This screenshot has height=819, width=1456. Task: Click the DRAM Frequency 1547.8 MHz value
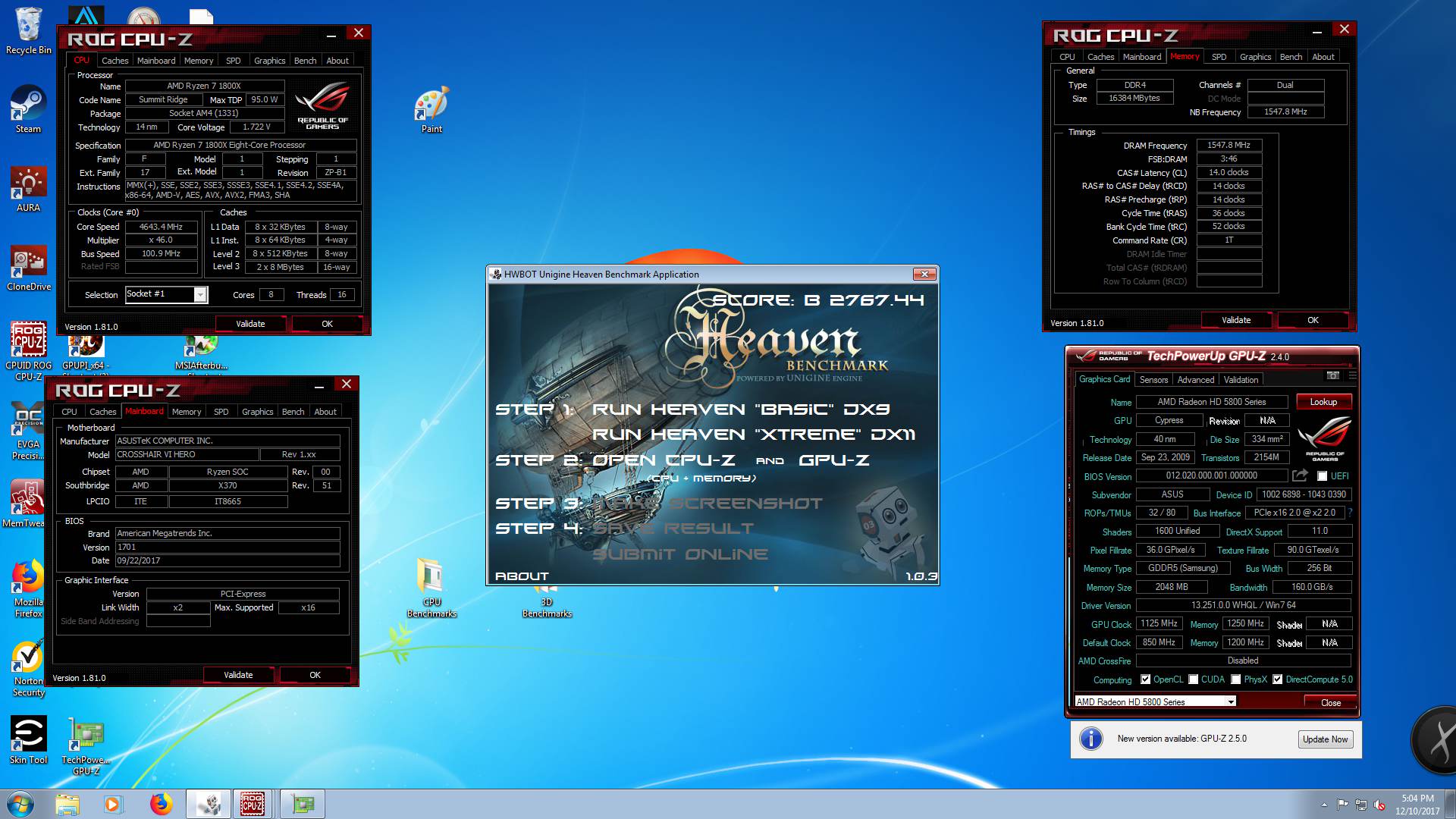pos(1228,145)
